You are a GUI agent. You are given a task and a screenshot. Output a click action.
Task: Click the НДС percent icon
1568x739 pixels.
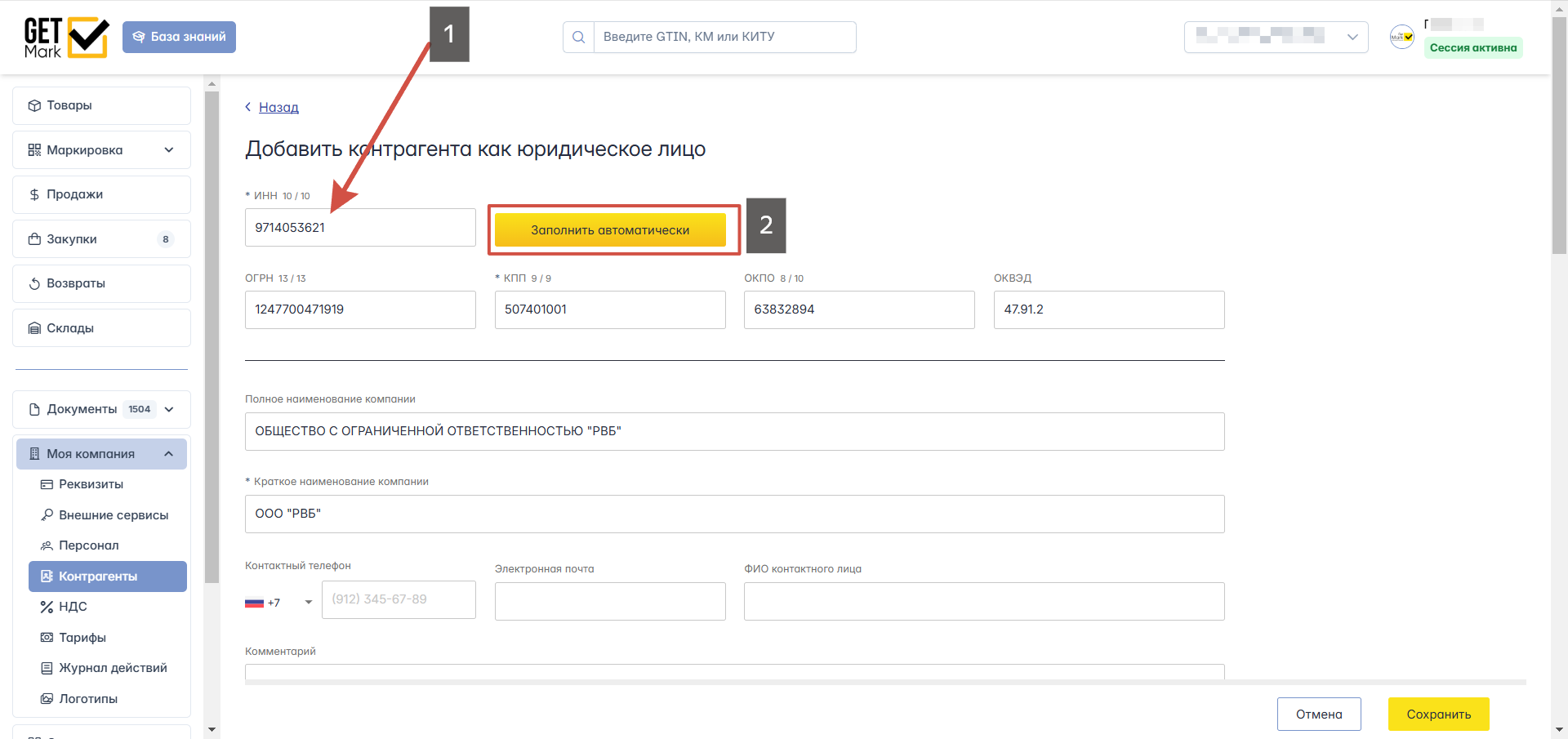pos(47,607)
